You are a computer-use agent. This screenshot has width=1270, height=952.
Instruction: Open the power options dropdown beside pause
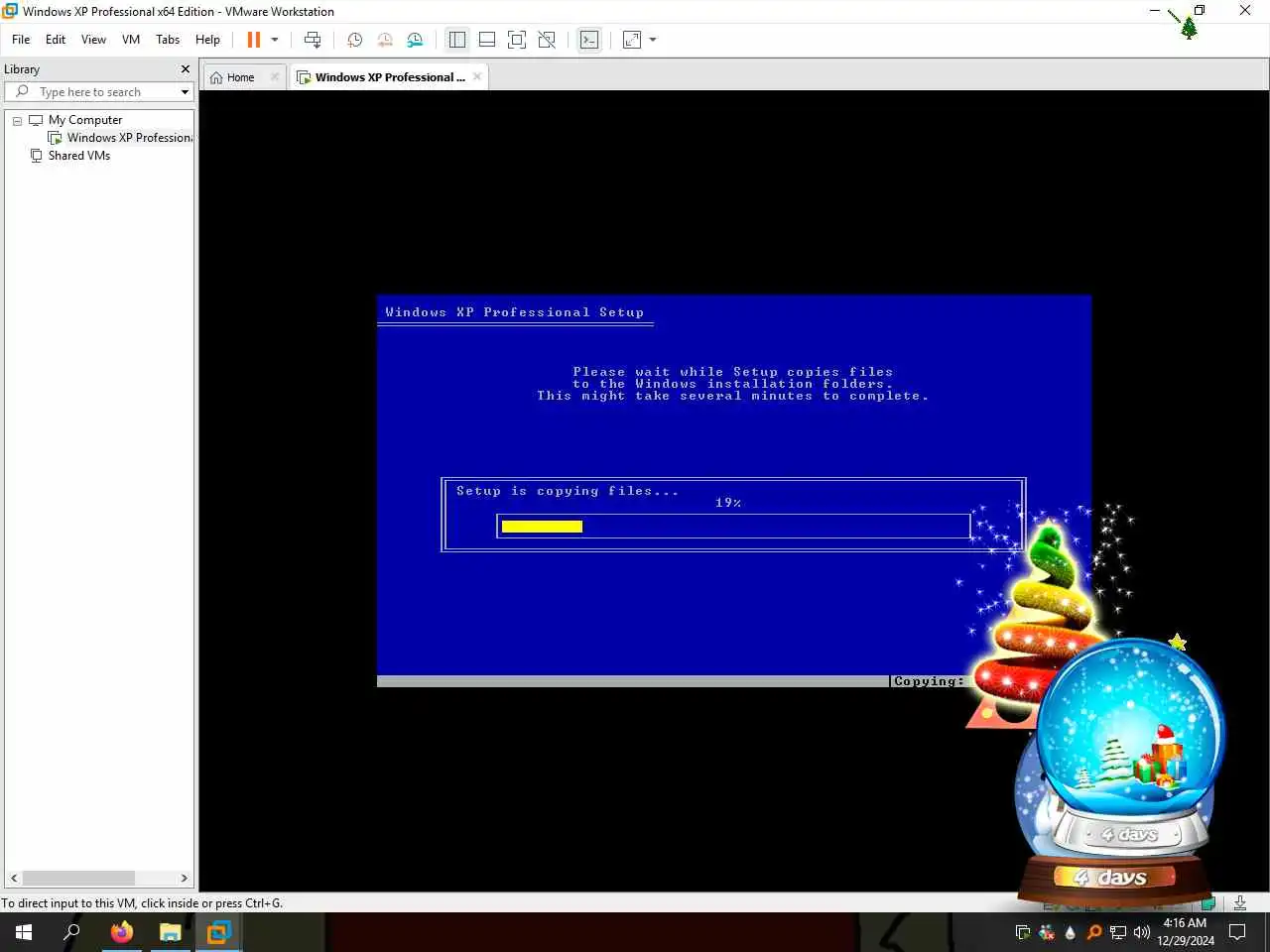(x=275, y=40)
